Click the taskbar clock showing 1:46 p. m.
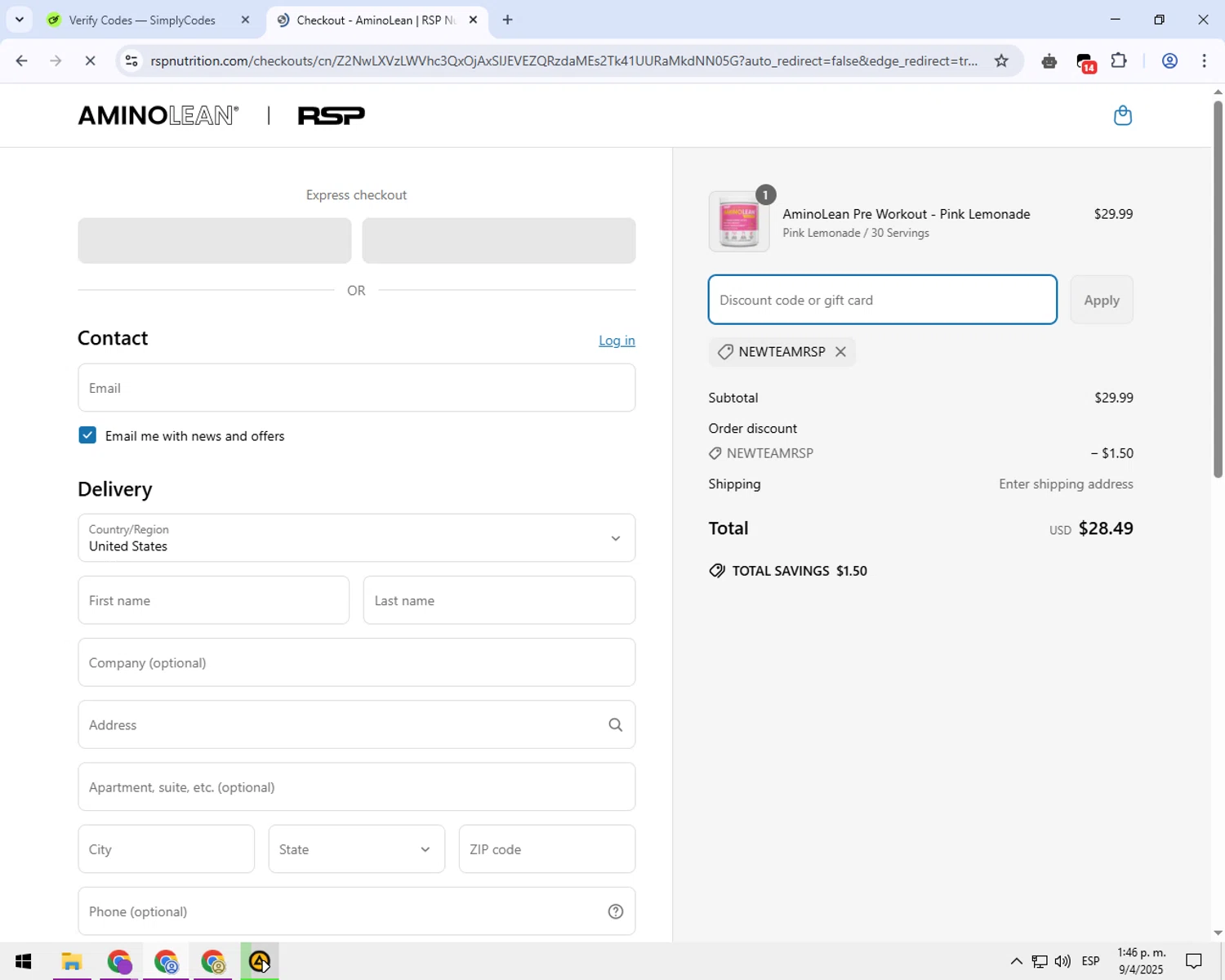 [x=1141, y=961]
